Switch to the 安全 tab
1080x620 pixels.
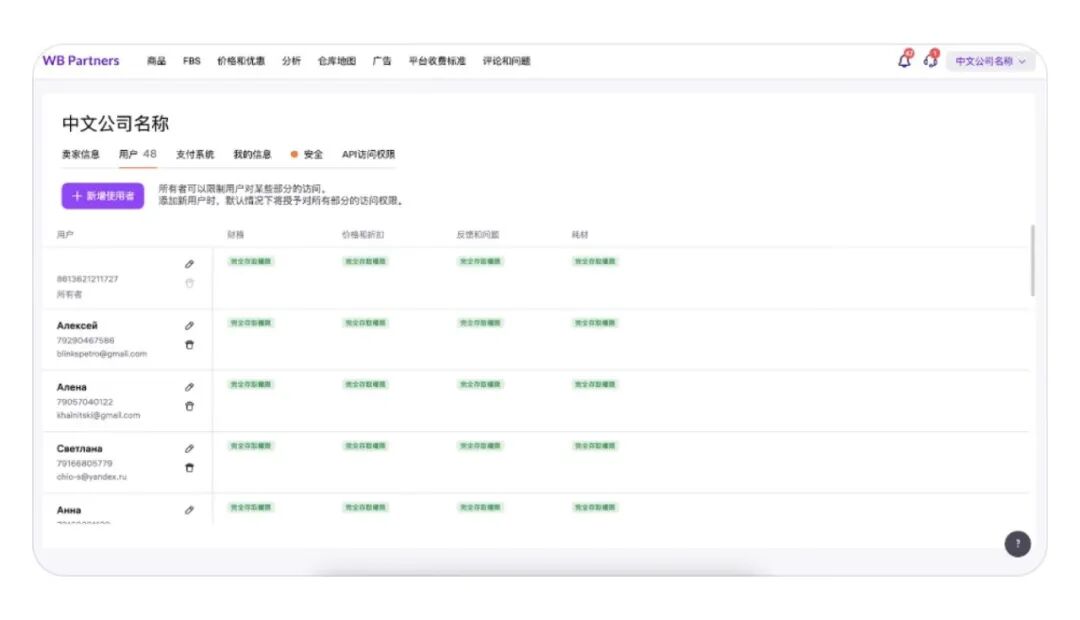[313, 155]
